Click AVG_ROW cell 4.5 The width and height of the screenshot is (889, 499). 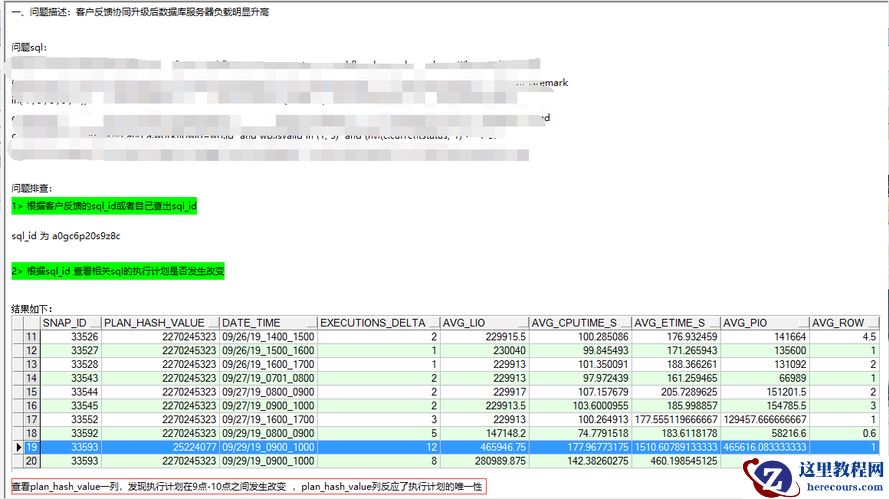pyautogui.click(x=844, y=337)
